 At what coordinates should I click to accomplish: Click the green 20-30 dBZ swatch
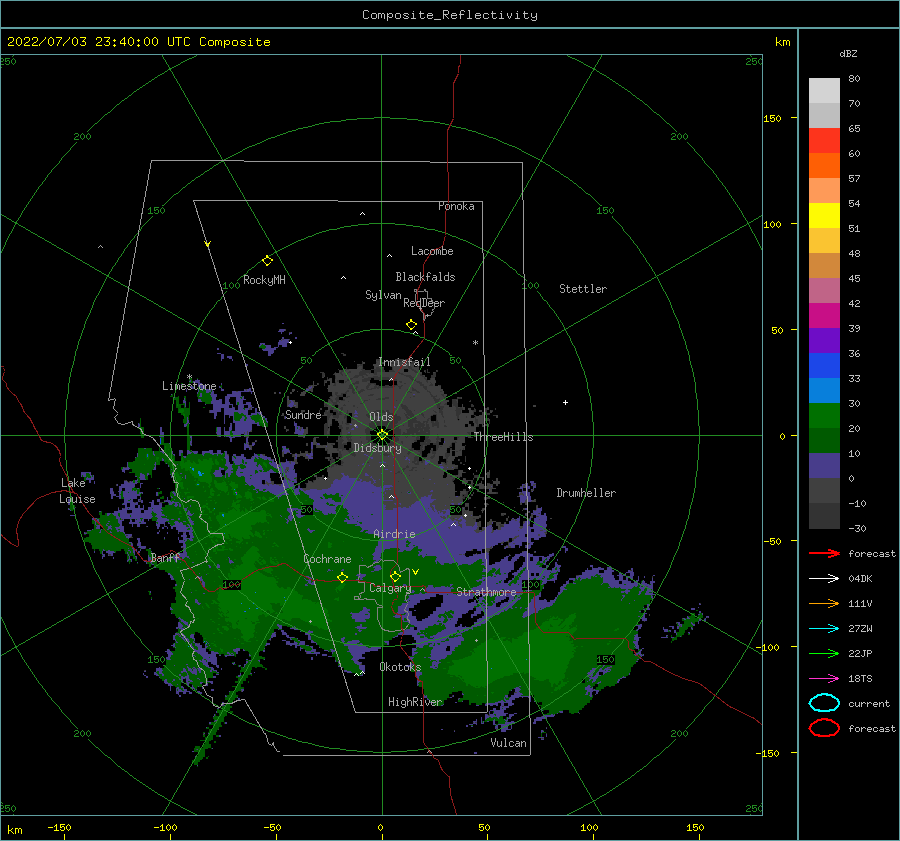tap(824, 416)
